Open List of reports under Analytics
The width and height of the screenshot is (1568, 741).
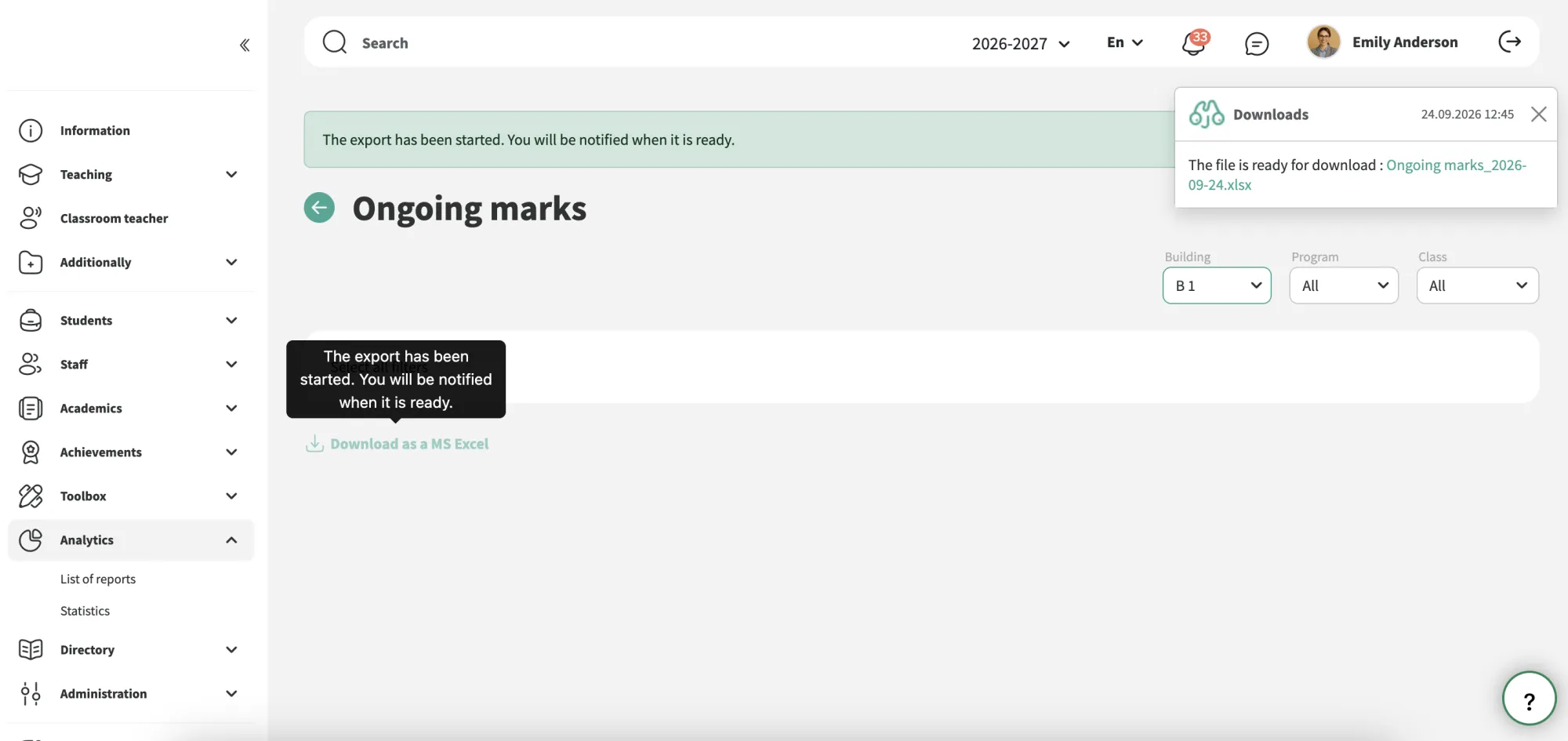(x=98, y=579)
